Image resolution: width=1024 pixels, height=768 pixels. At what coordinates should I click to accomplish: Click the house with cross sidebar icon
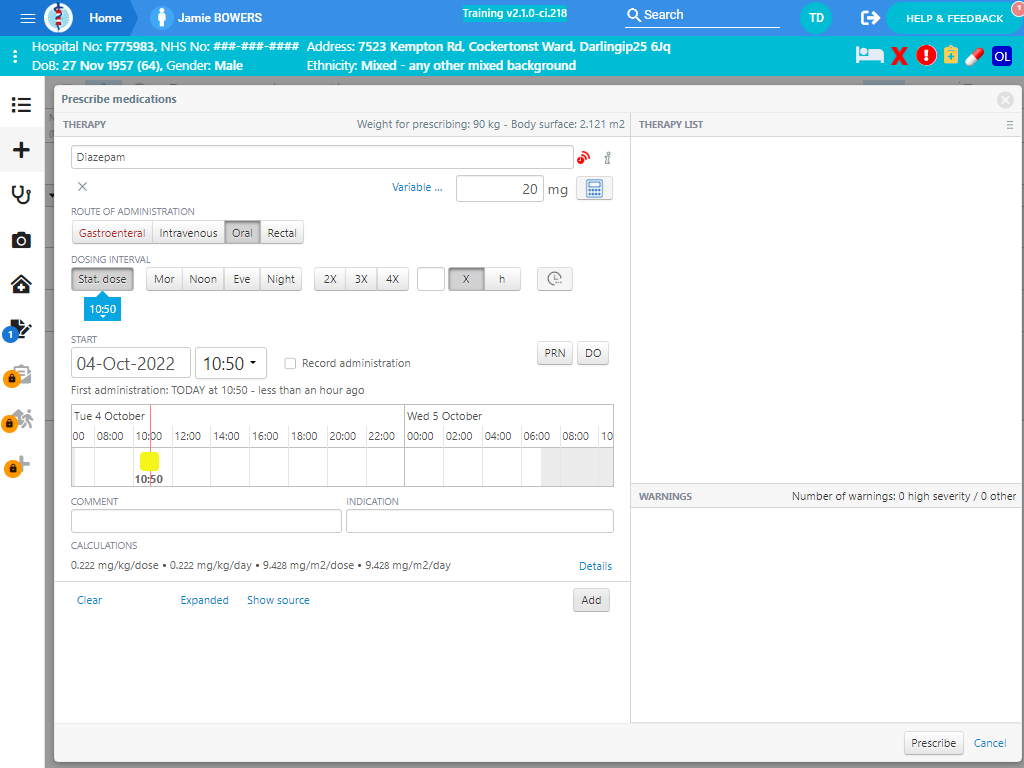coord(22,284)
